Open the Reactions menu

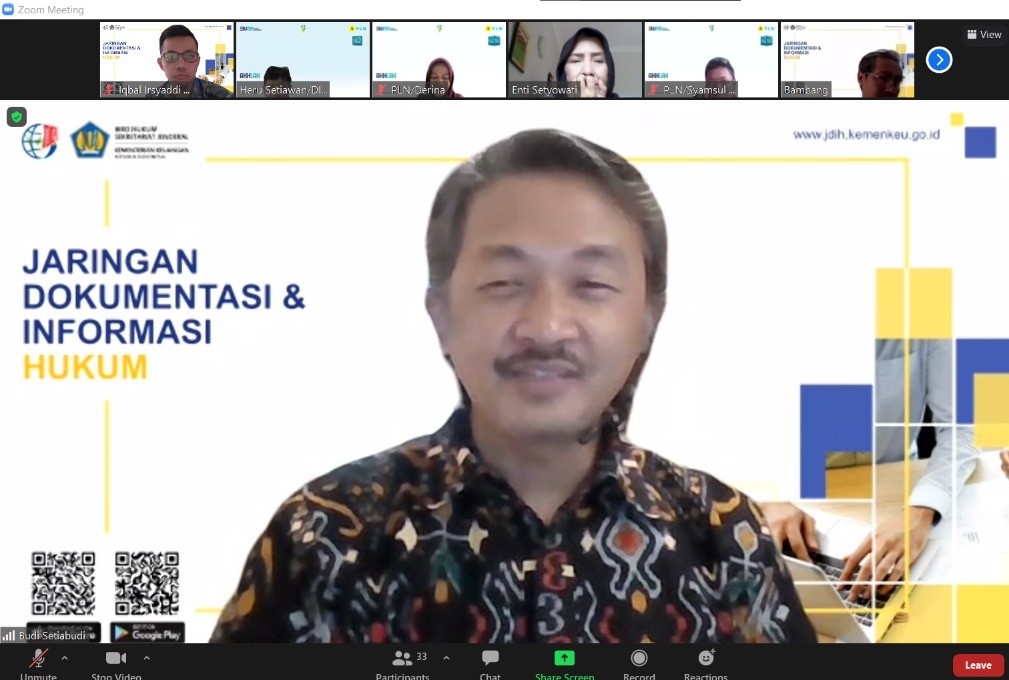[706, 664]
